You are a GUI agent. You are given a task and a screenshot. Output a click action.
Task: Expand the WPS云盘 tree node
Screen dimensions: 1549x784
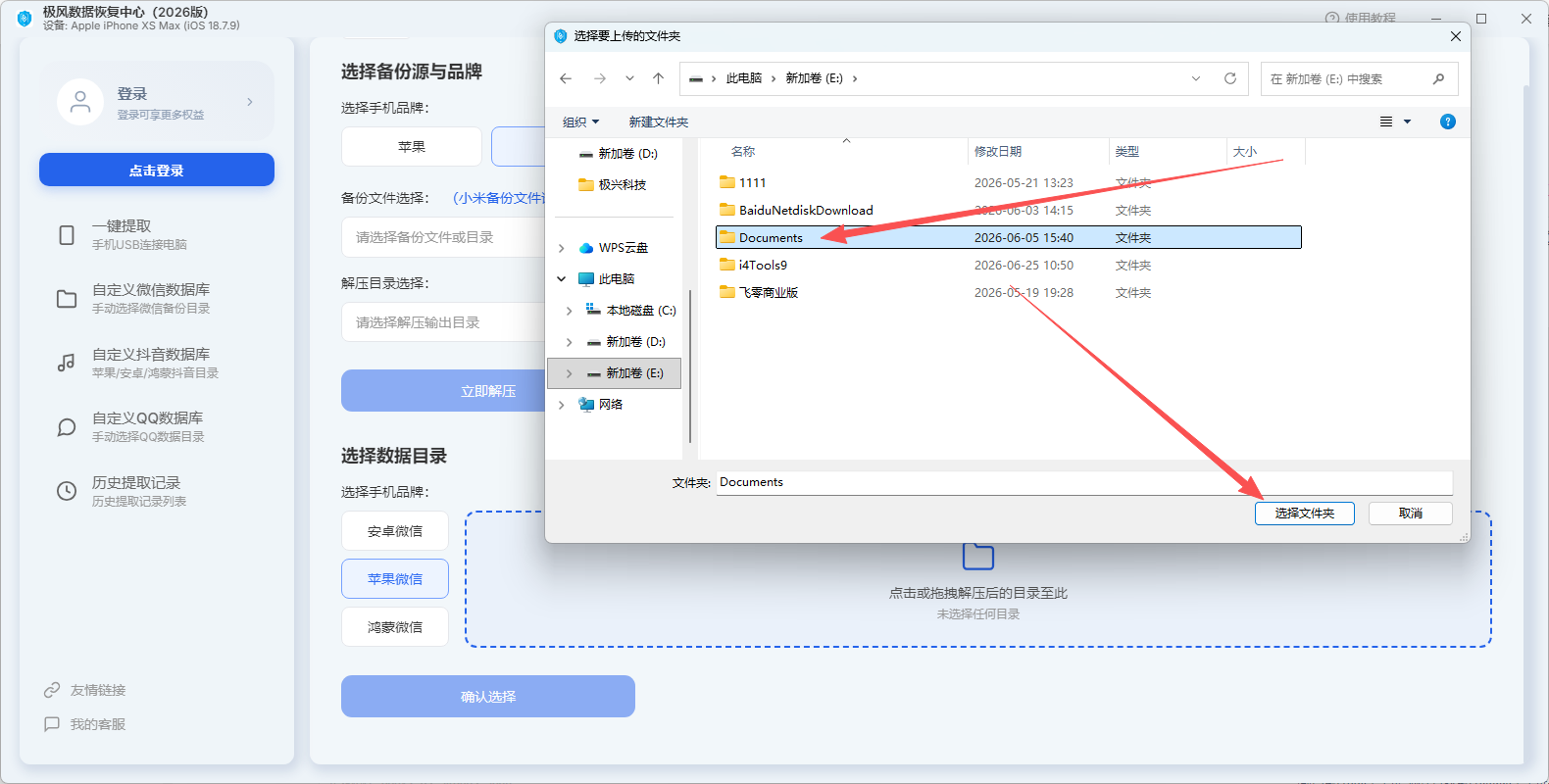tap(562, 248)
